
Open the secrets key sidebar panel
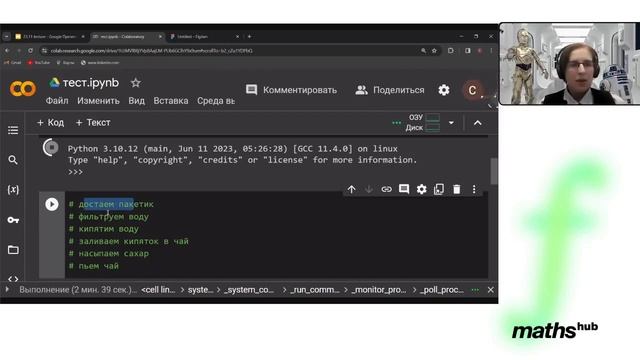[x=13, y=220]
